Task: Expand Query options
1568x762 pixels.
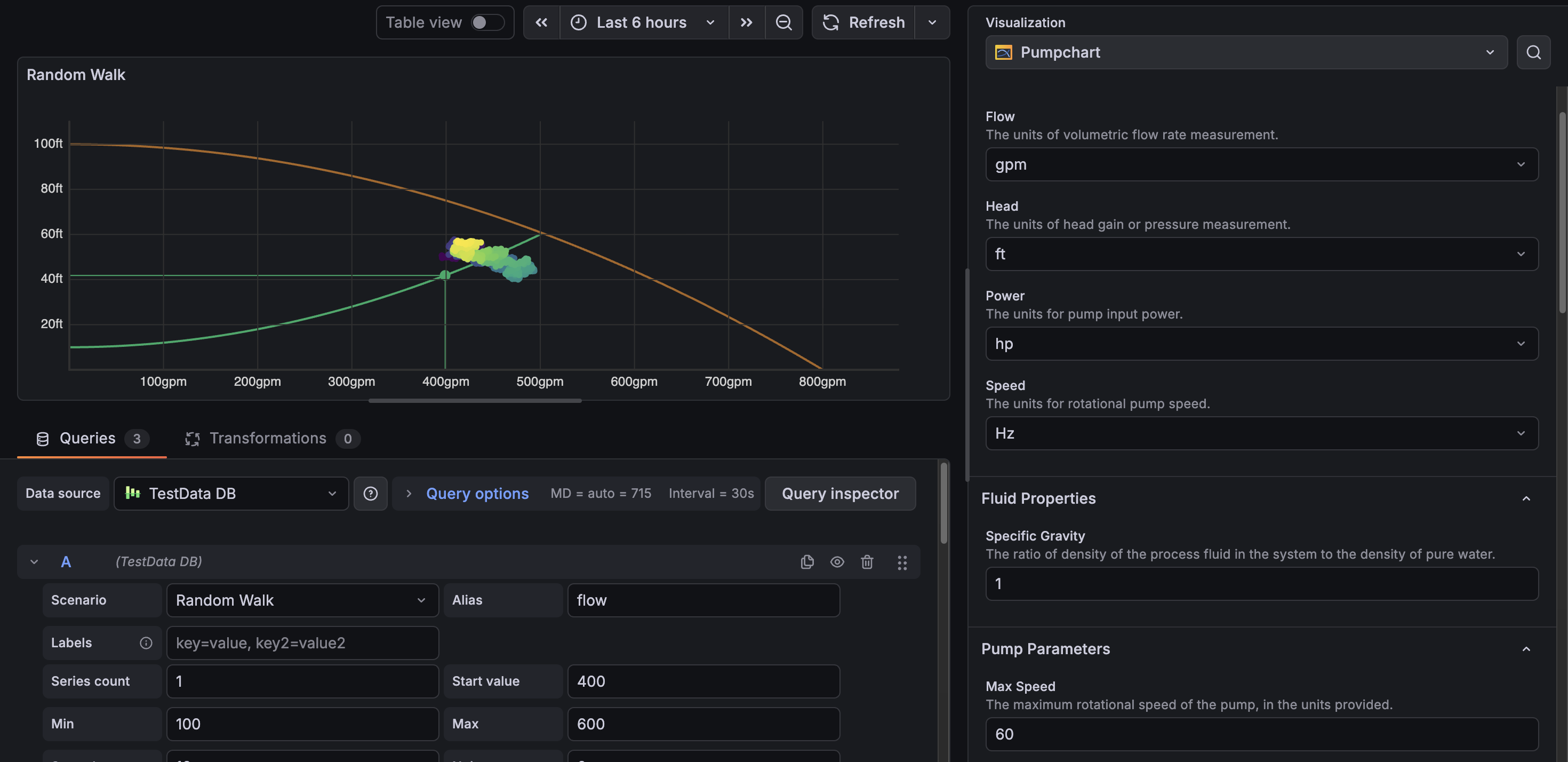Action: tap(477, 494)
